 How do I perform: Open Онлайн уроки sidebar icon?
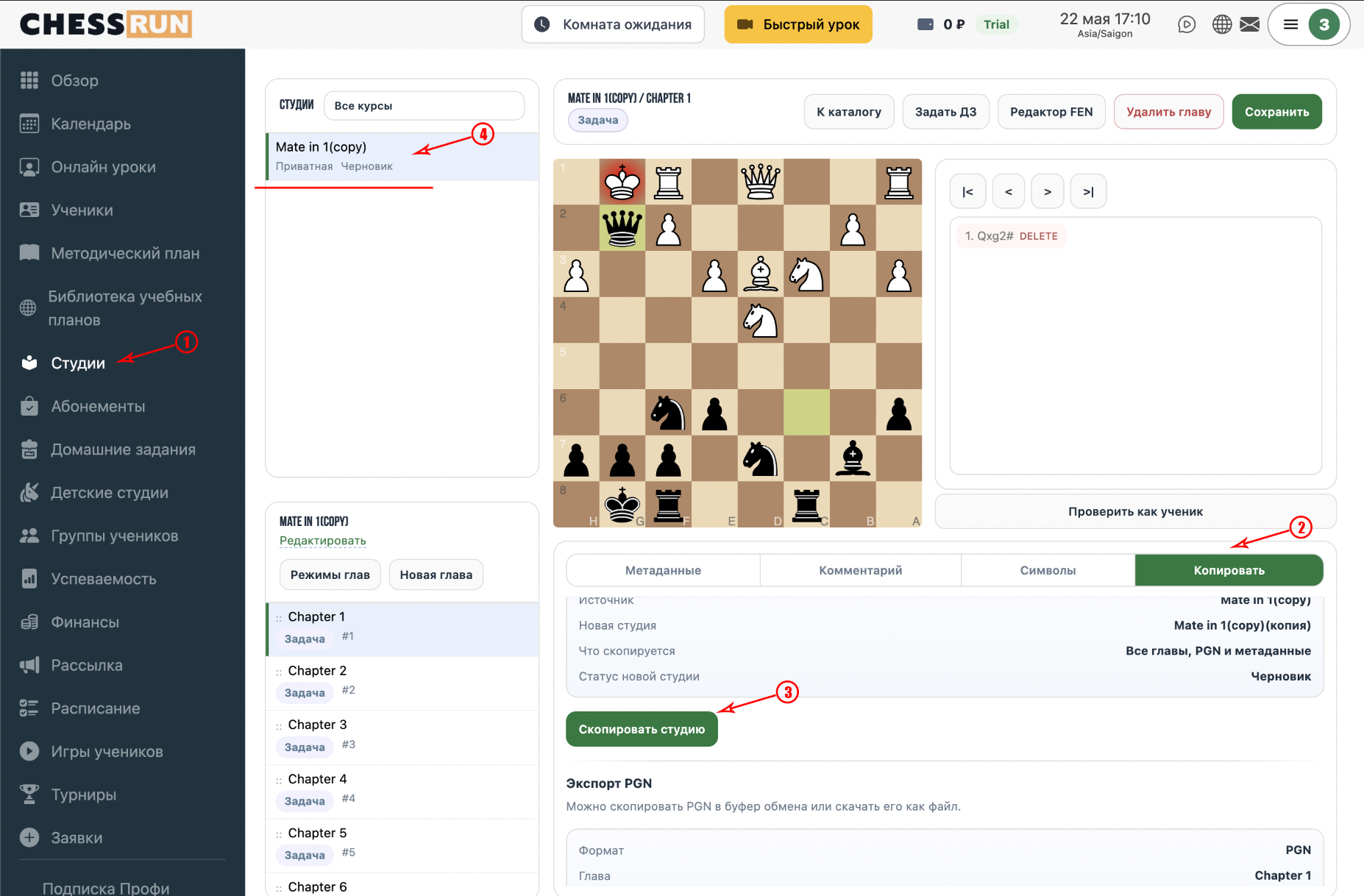click(x=29, y=167)
